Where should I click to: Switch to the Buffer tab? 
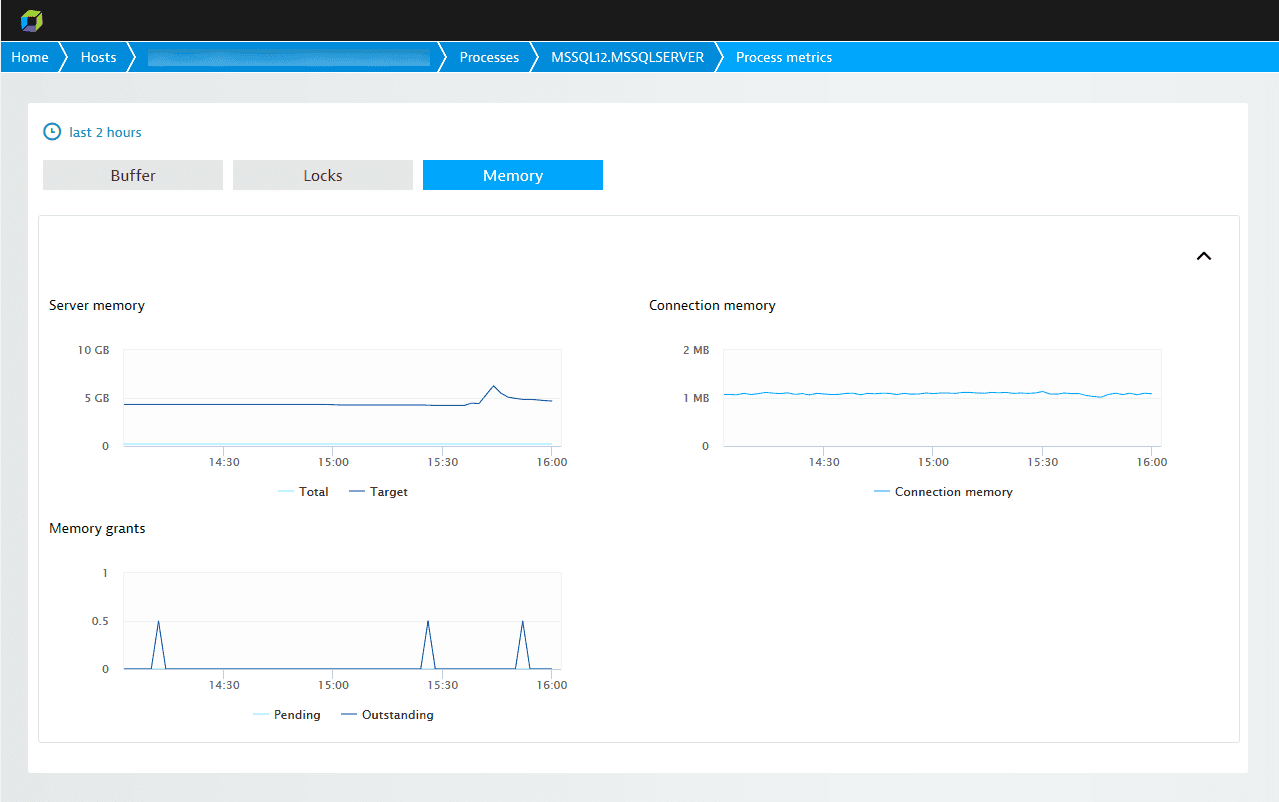point(133,175)
